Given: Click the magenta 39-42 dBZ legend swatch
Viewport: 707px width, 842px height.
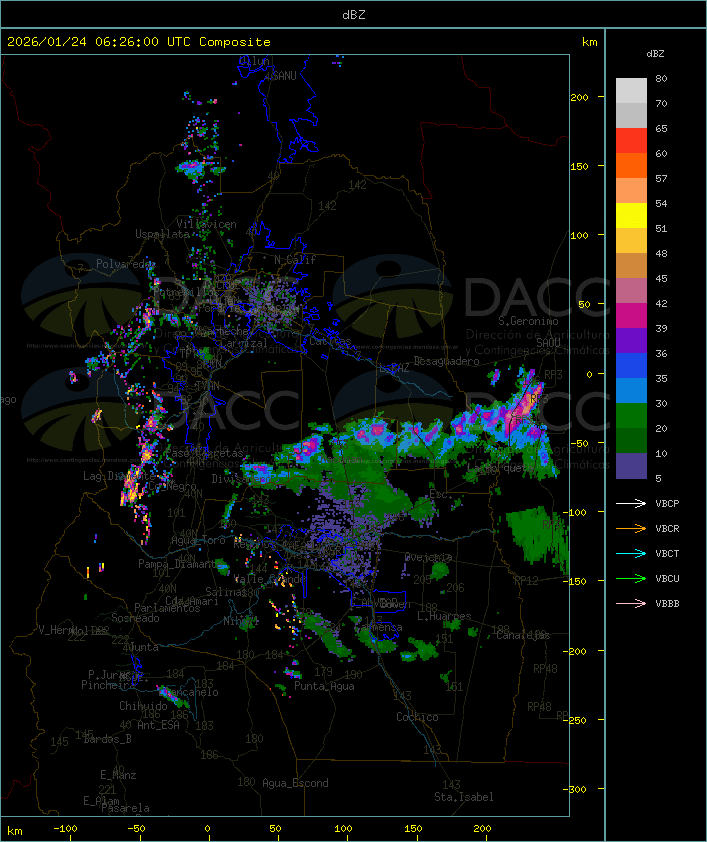Looking at the screenshot, I should pos(631,316).
